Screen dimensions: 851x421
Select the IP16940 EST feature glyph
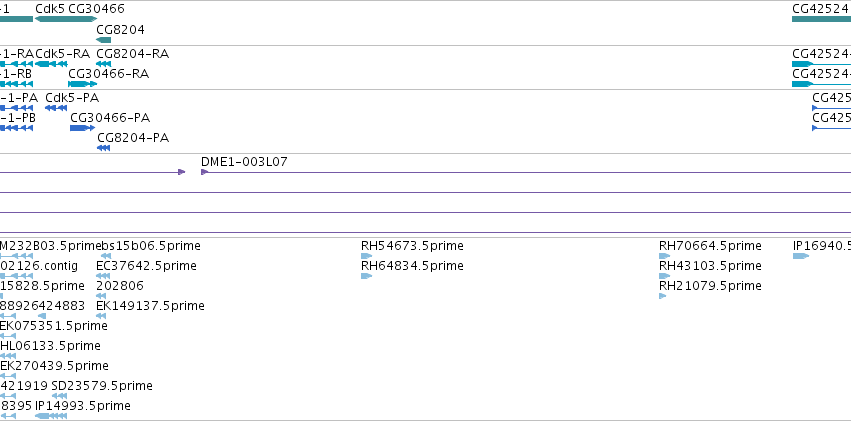(801, 256)
